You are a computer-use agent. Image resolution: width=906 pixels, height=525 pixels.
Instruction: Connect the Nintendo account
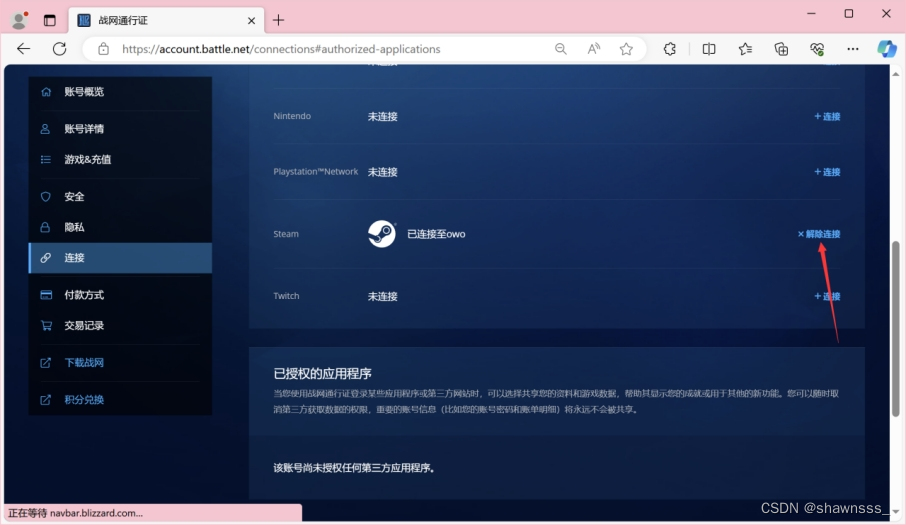point(827,116)
